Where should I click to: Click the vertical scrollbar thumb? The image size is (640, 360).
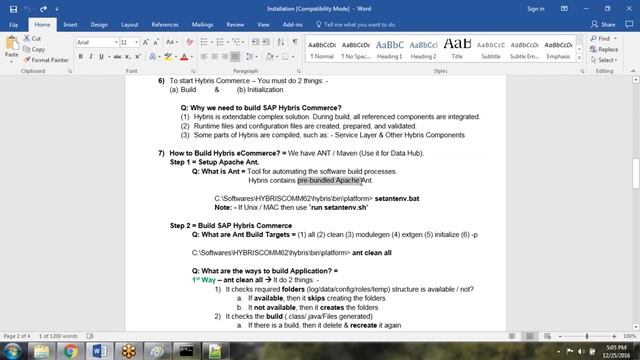[636, 173]
